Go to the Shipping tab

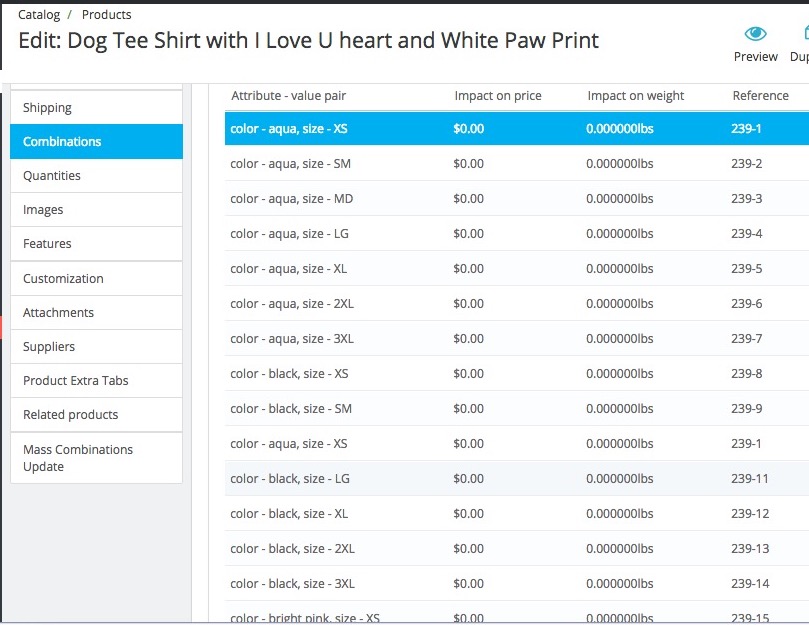(x=47, y=107)
